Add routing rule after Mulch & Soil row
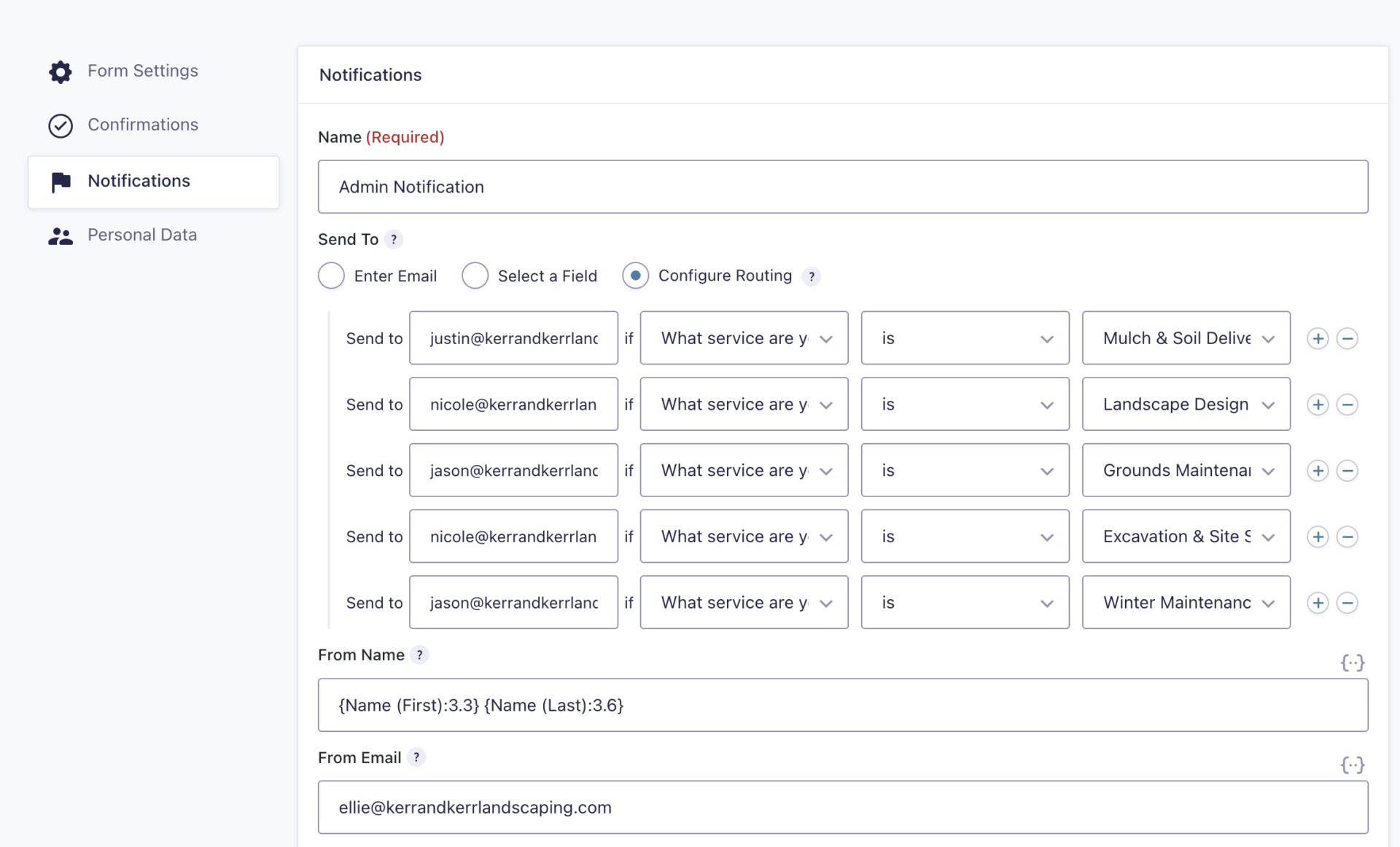 point(1317,339)
